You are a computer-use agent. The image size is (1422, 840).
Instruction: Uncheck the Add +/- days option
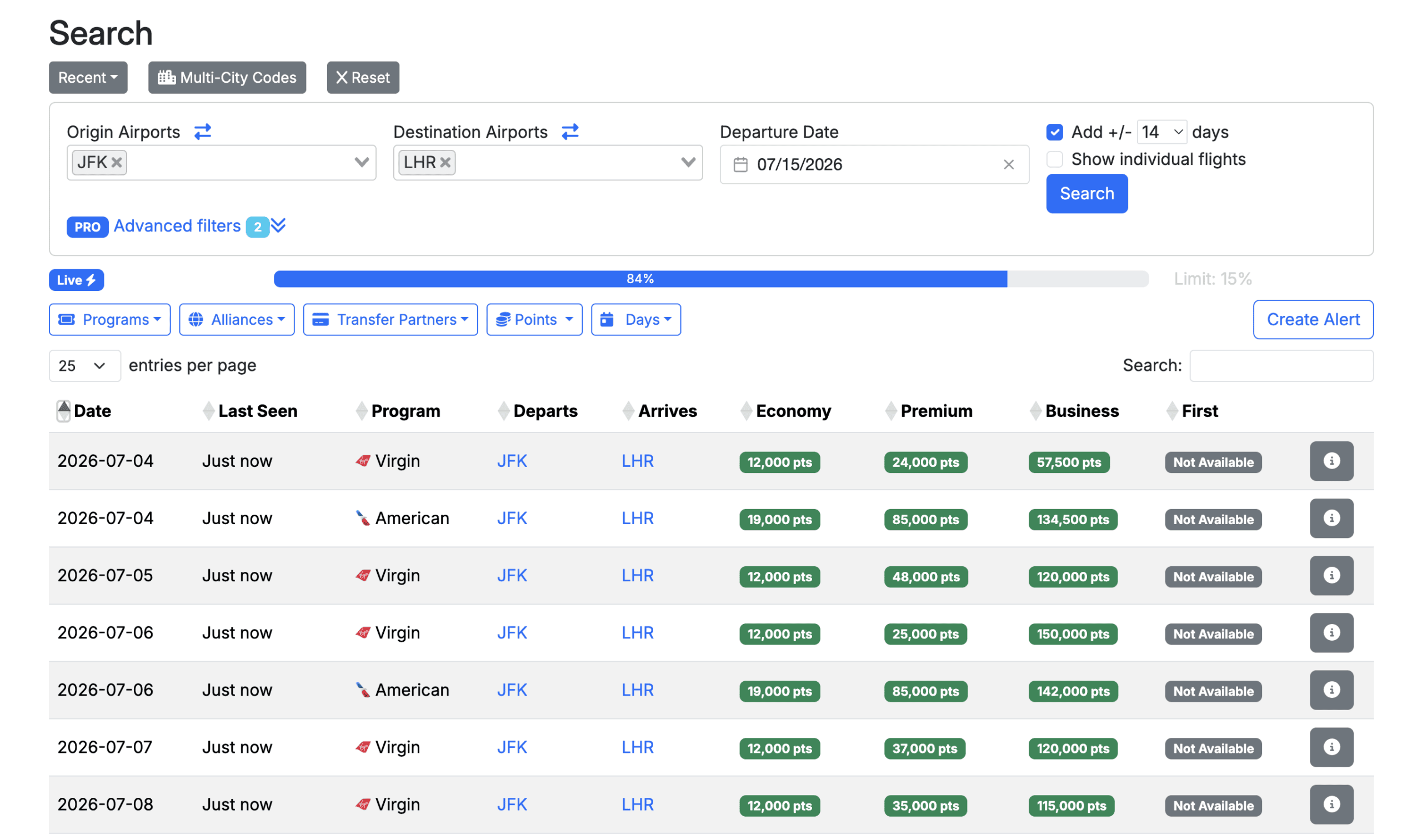click(x=1054, y=132)
